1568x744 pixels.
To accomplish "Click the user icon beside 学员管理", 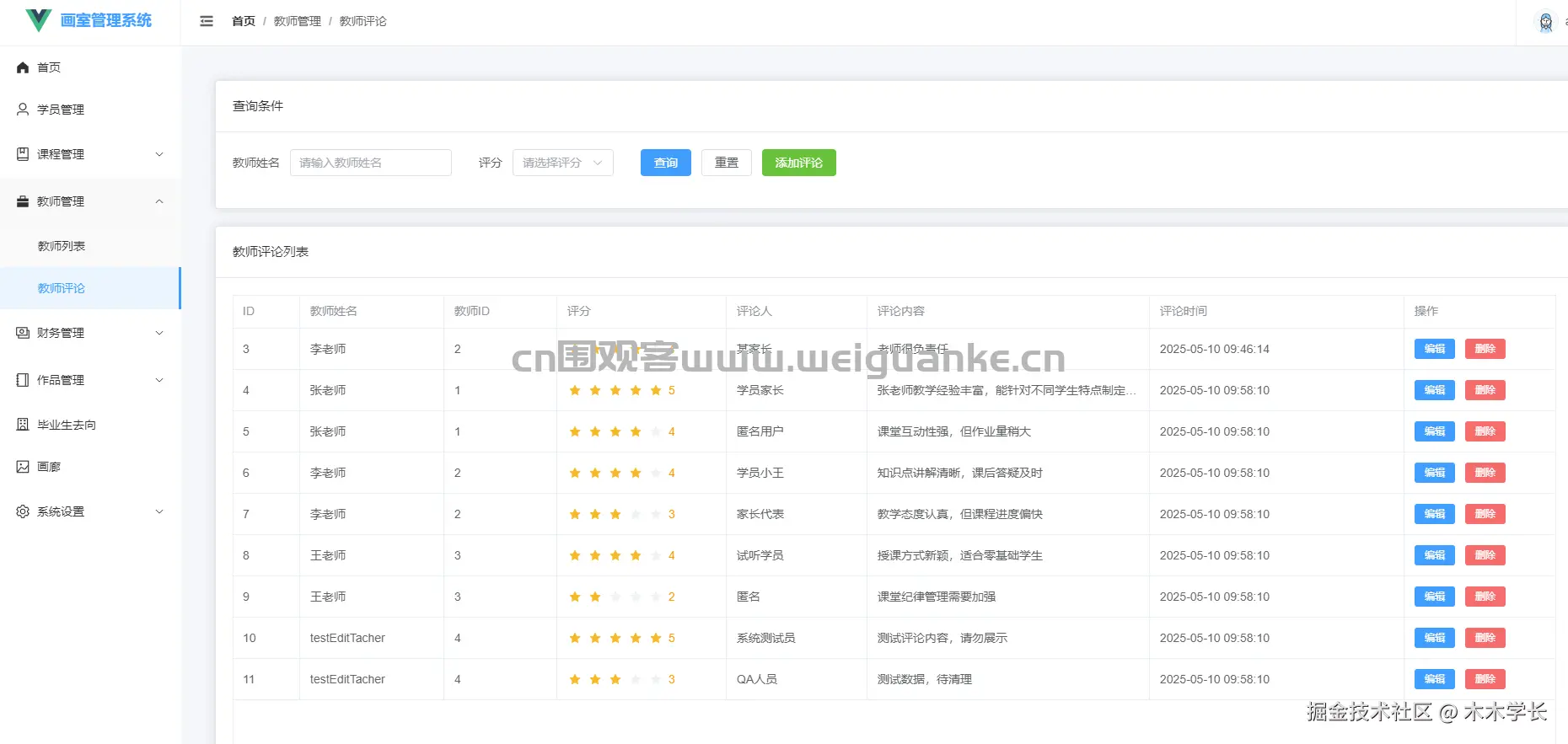I will pos(23,110).
